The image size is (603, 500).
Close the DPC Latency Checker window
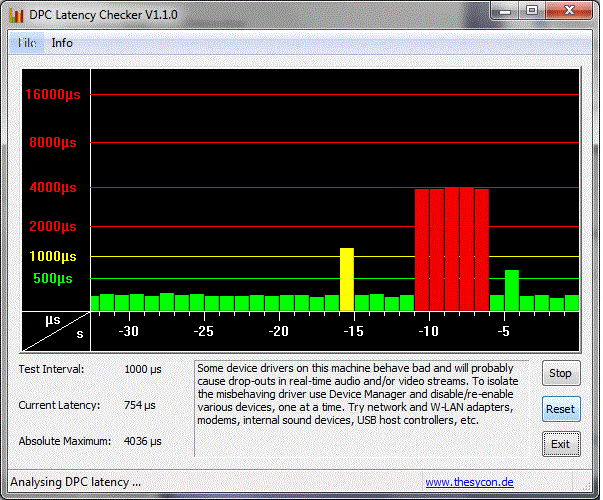[569, 11]
